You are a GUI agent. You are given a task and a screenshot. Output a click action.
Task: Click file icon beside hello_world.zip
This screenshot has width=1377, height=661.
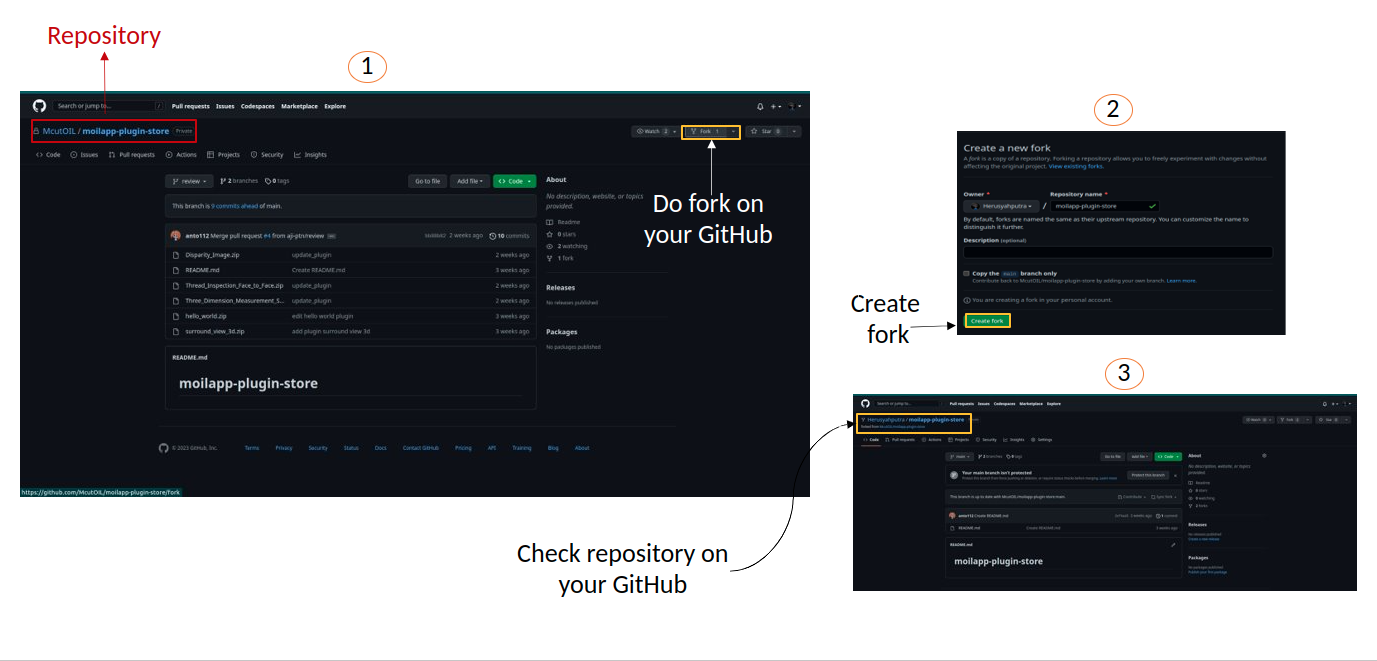tap(176, 316)
